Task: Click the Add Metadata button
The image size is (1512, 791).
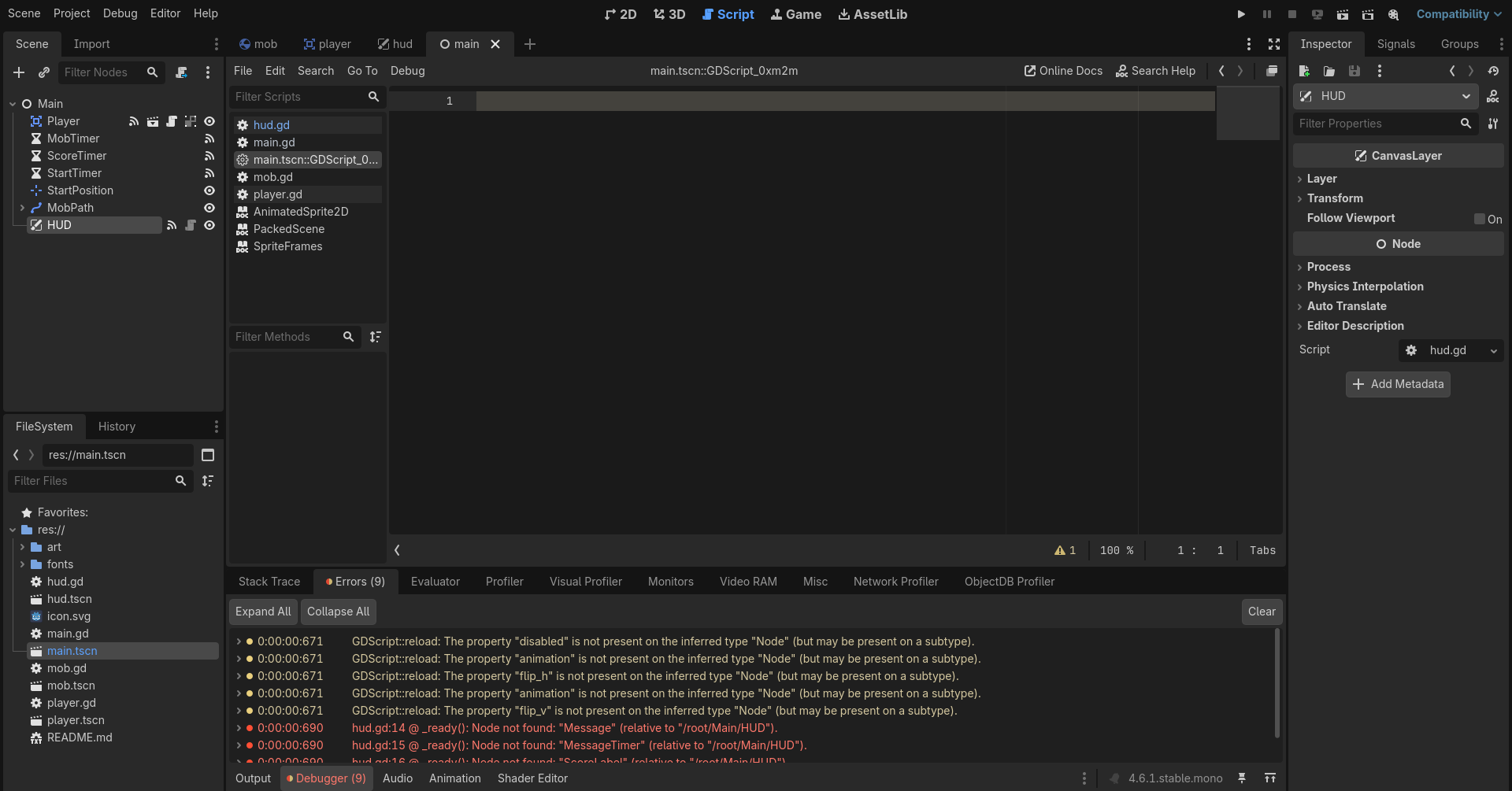Action: 1398,384
